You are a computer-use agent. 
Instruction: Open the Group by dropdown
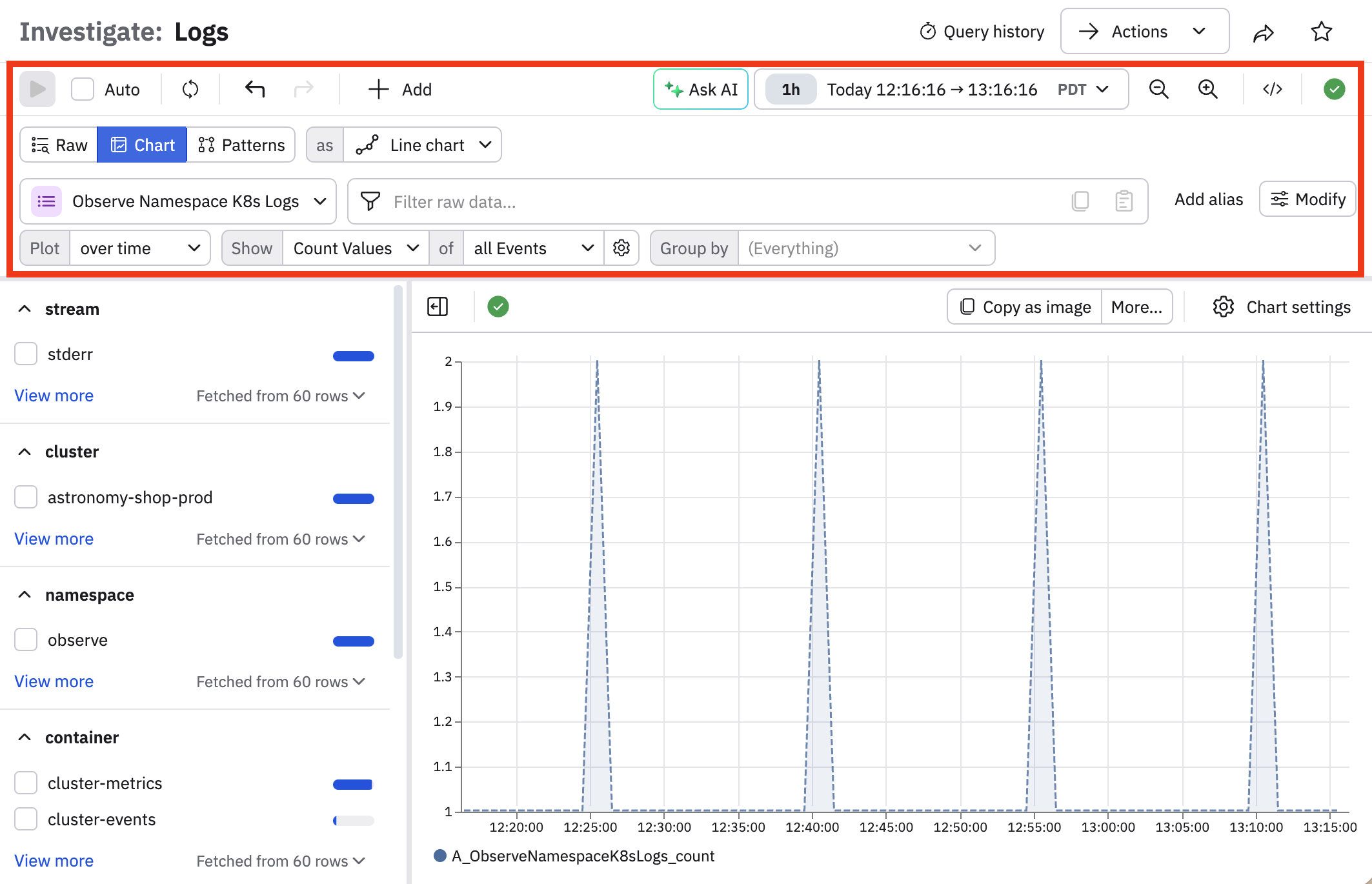[x=865, y=248]
